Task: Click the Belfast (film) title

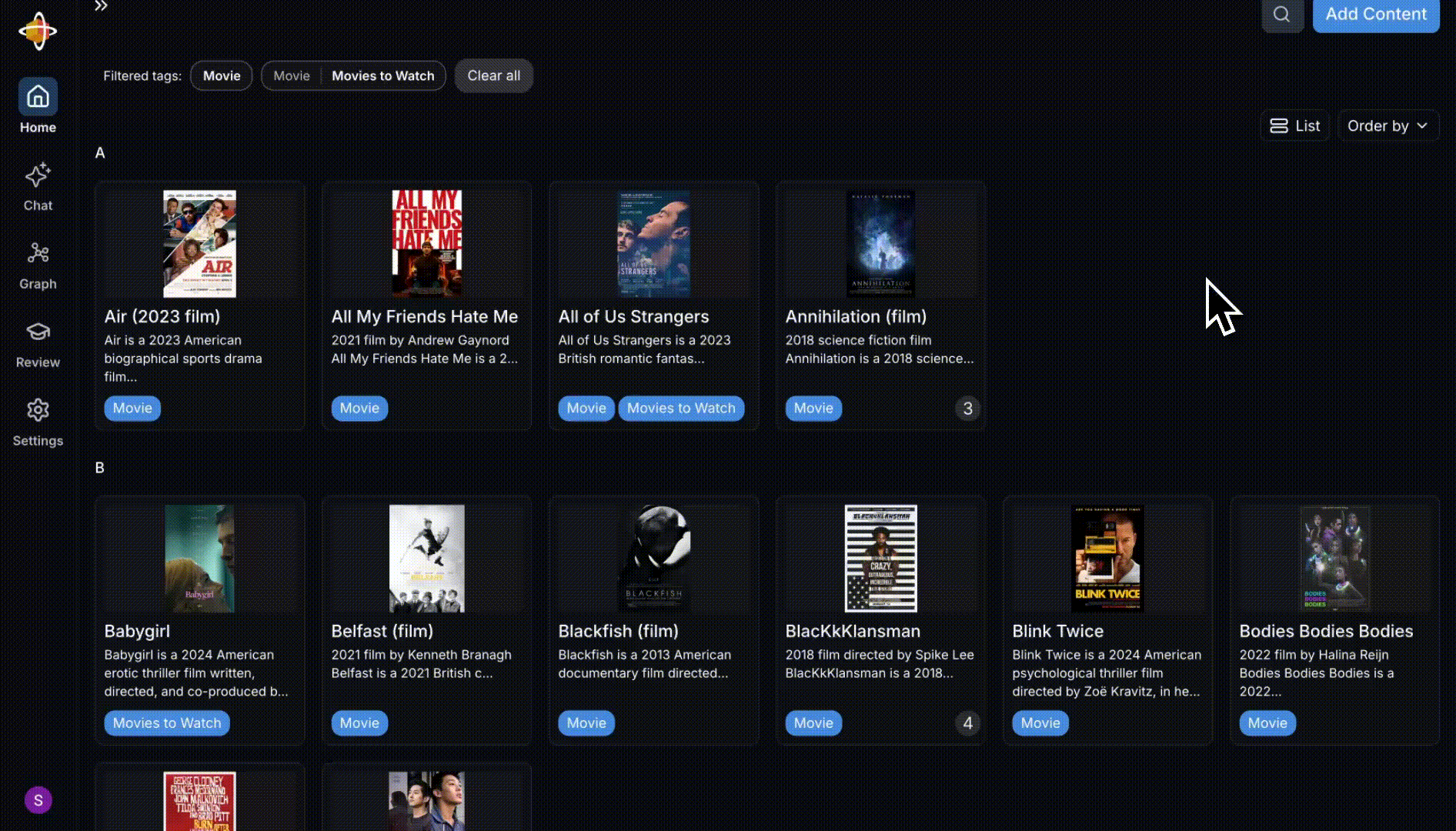Action: (x=382, y=631)
